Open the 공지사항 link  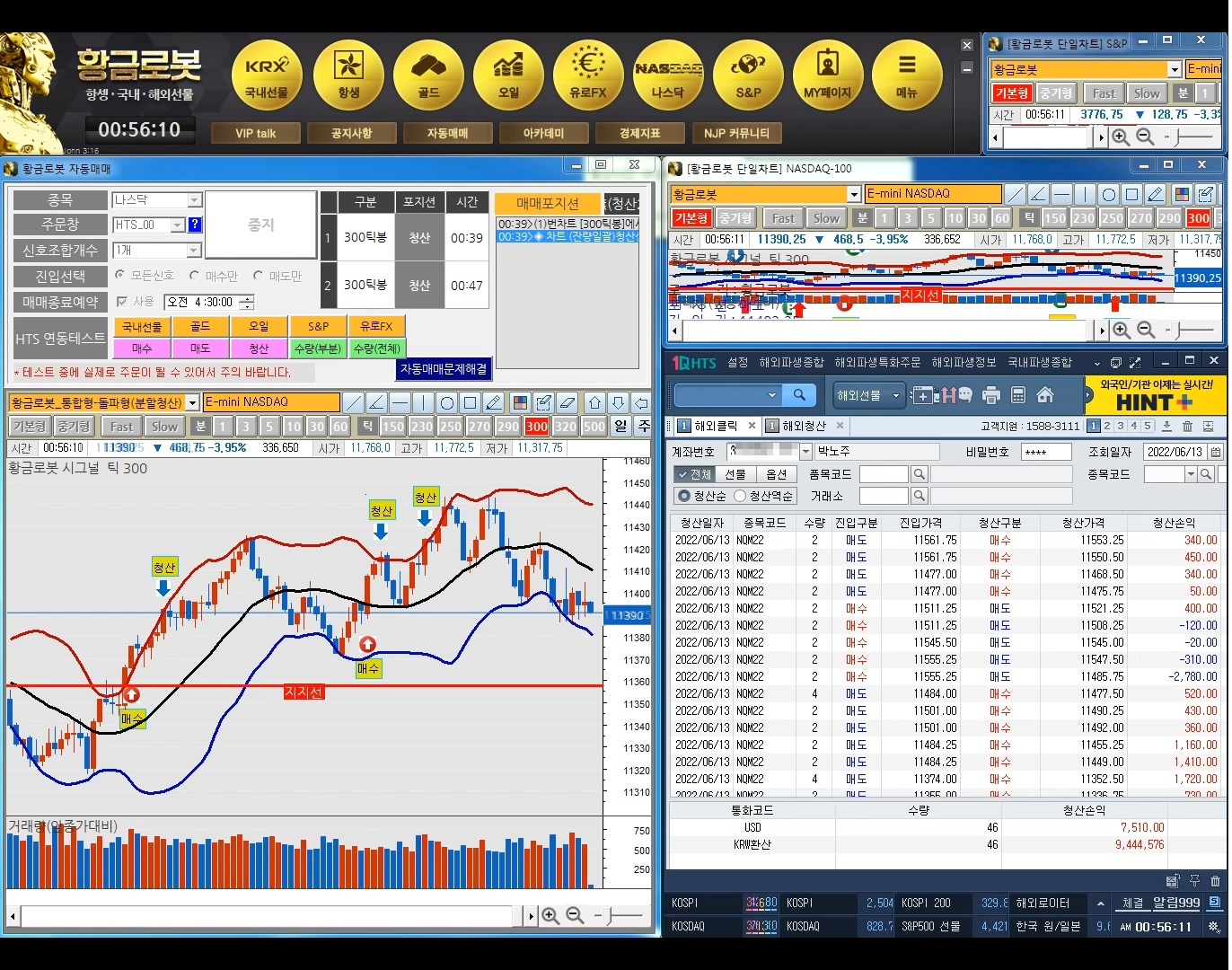click(x=351, y=133)
